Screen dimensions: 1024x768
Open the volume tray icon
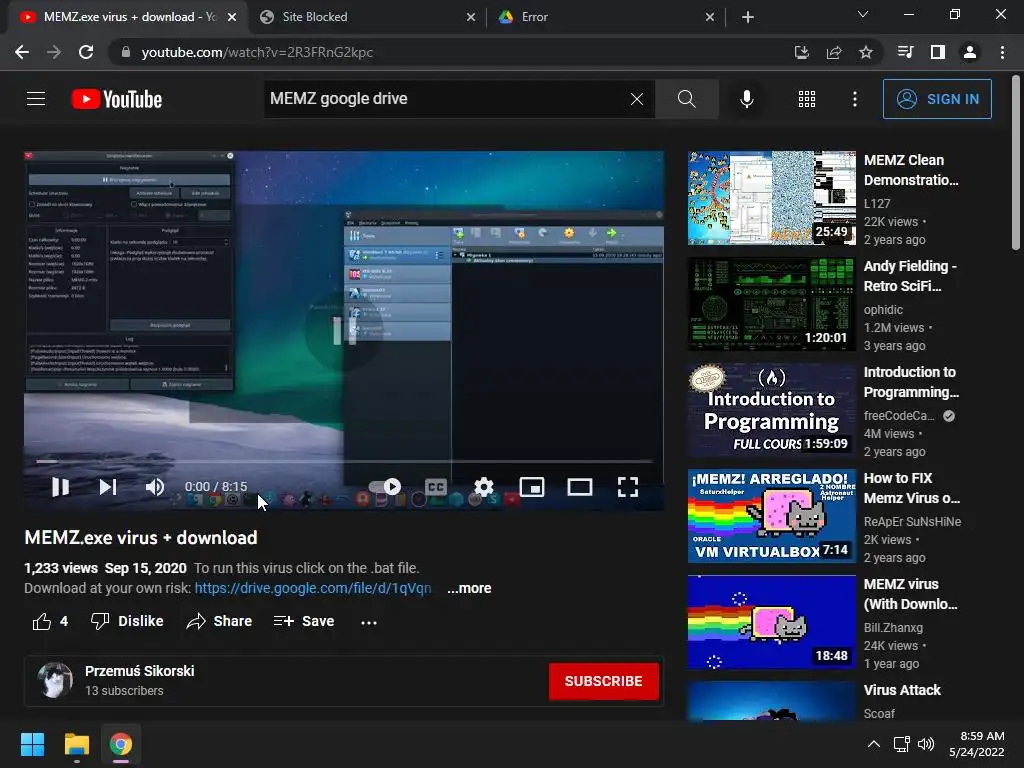click(x=925, y=744)
